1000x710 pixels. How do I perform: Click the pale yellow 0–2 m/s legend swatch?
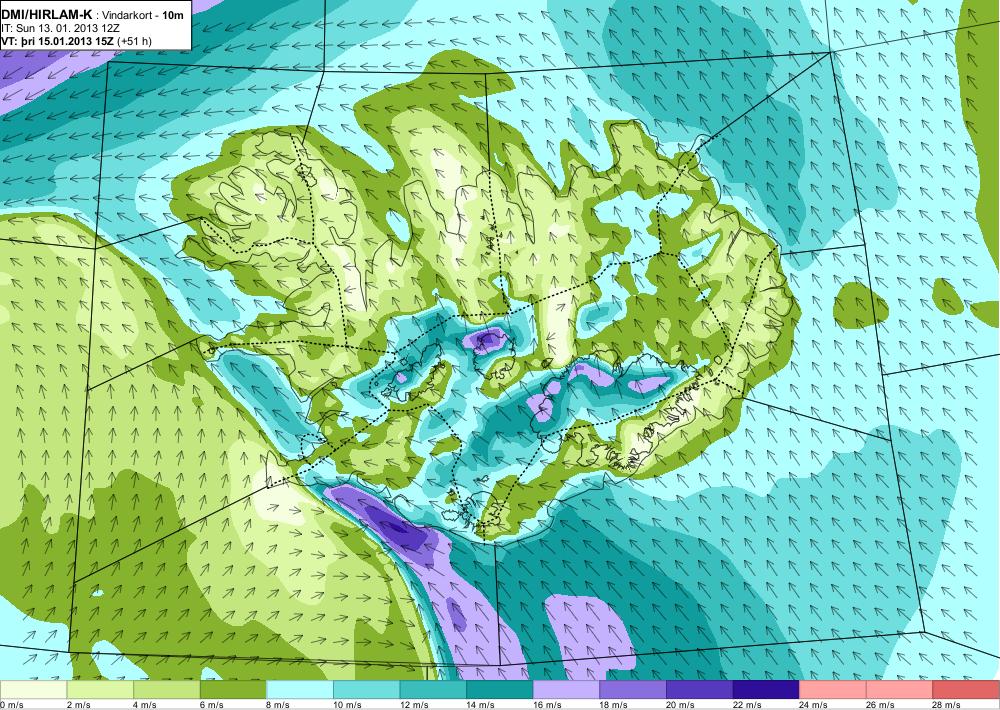click(33, 690)
